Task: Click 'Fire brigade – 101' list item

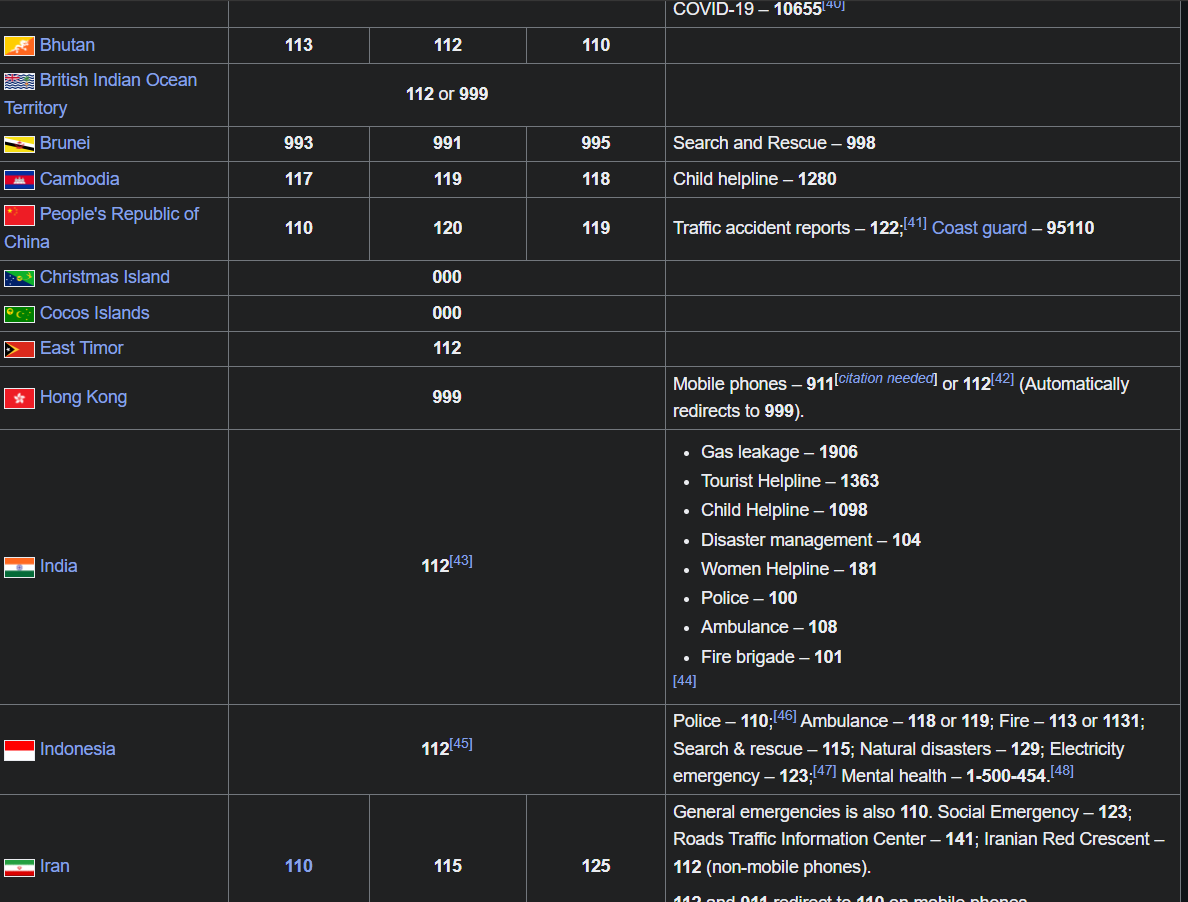Action: pyautogui.click(x=771, y=657)
